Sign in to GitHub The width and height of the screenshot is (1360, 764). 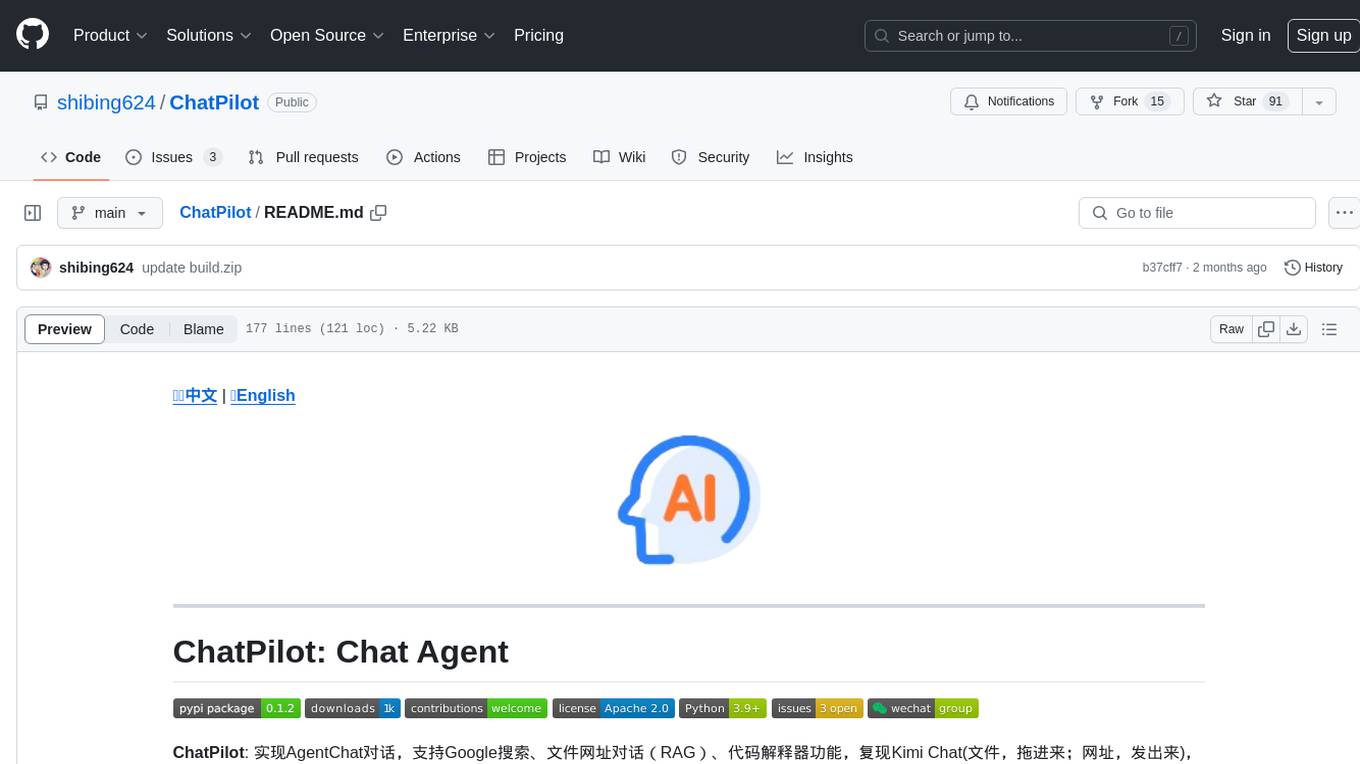pos(1245,35)
